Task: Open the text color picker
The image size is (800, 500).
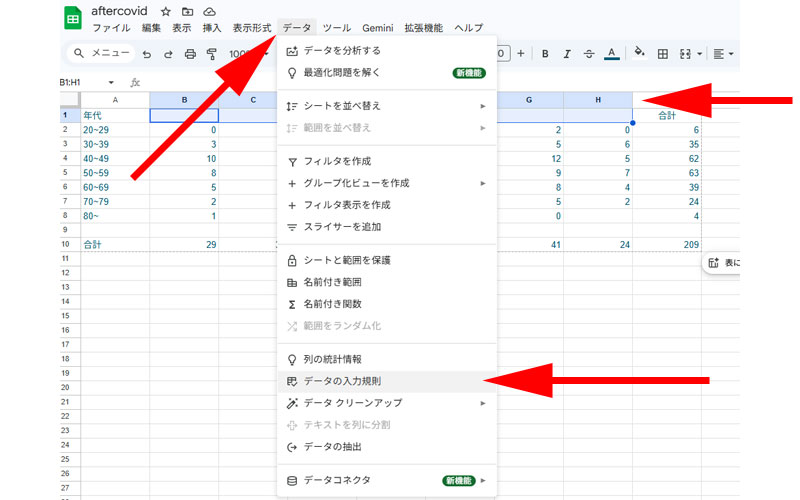Action: coord(611,54)
